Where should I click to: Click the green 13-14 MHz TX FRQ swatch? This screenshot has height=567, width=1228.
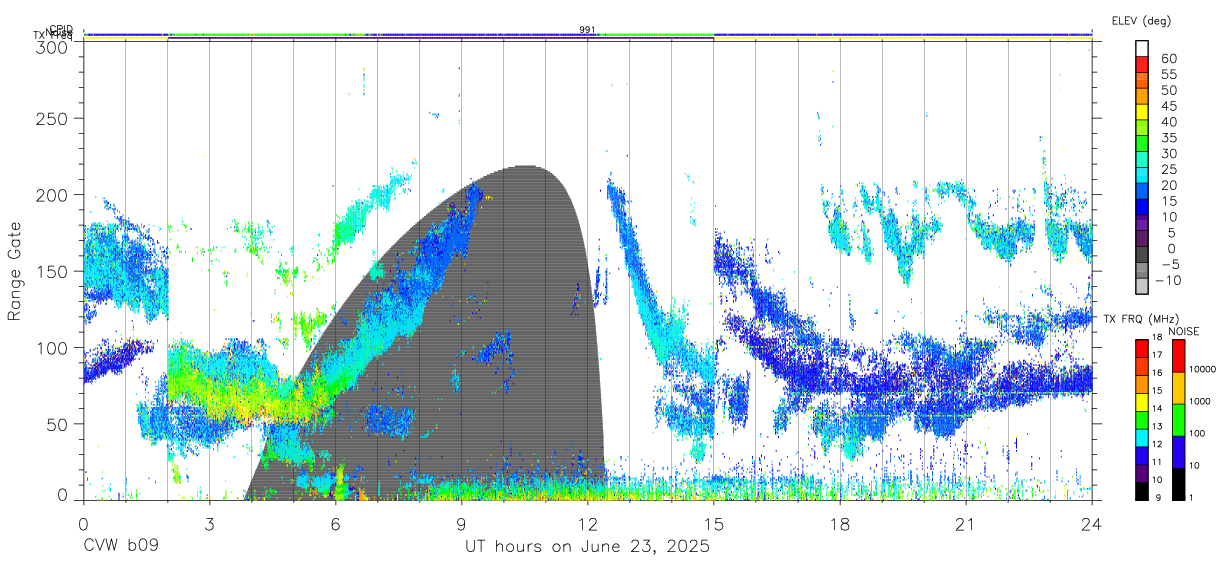[1142, 420]
